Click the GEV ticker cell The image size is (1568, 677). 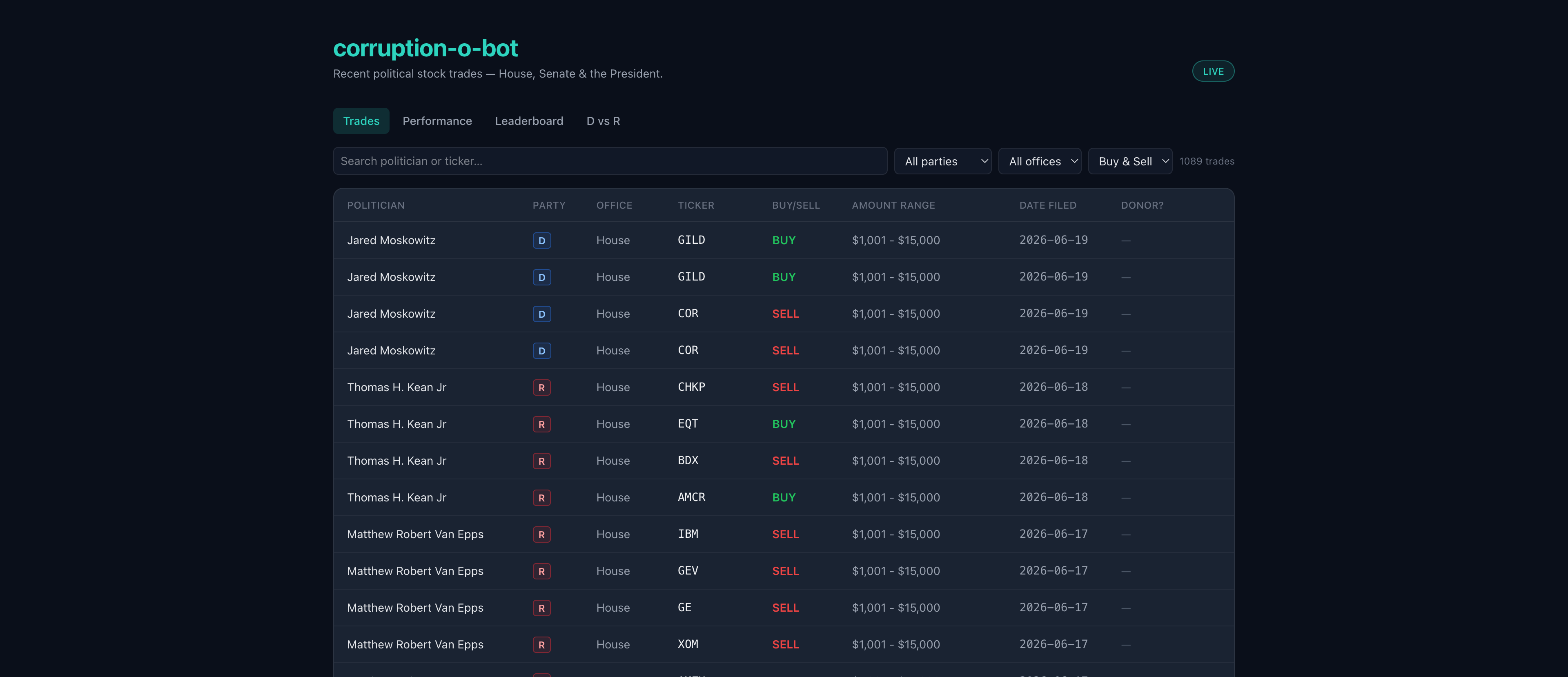(x=688, y=570)
